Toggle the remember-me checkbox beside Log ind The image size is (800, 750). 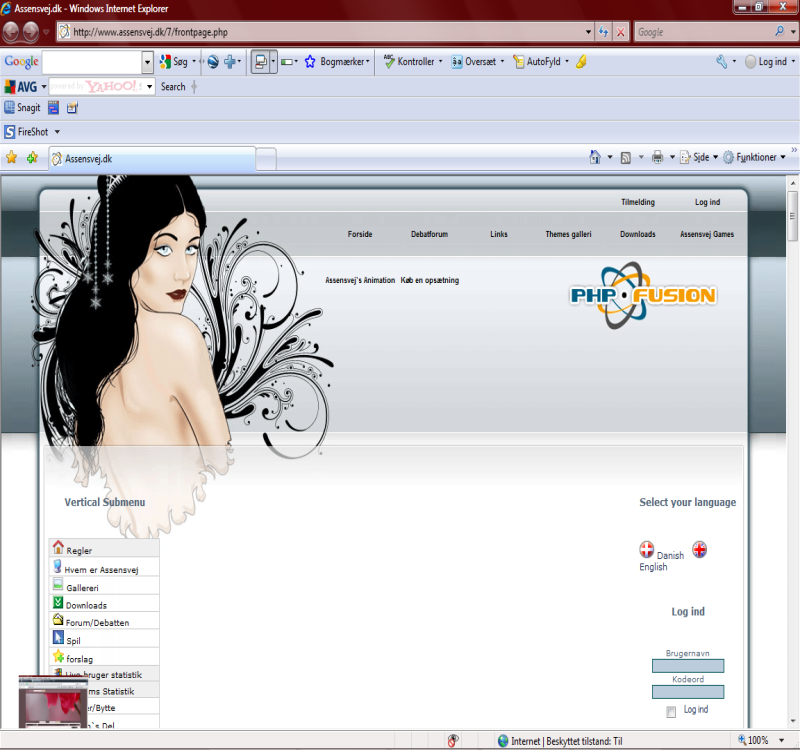point(671,712)
